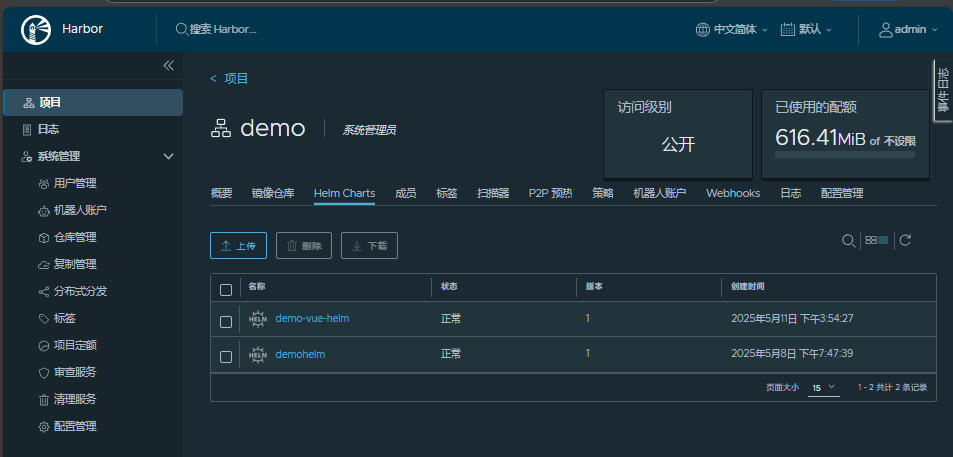Click the gear icon beside 配置管理 in sidebar
The width and height of the screenshot is (953, 457).
[x=44, y=427]
